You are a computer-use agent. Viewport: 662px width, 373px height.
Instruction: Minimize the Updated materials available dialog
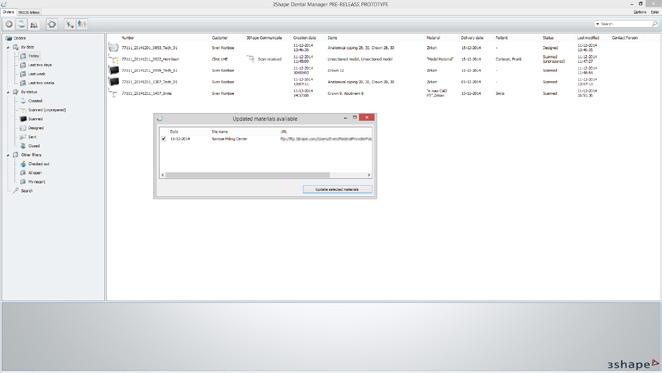pos(345,118)
